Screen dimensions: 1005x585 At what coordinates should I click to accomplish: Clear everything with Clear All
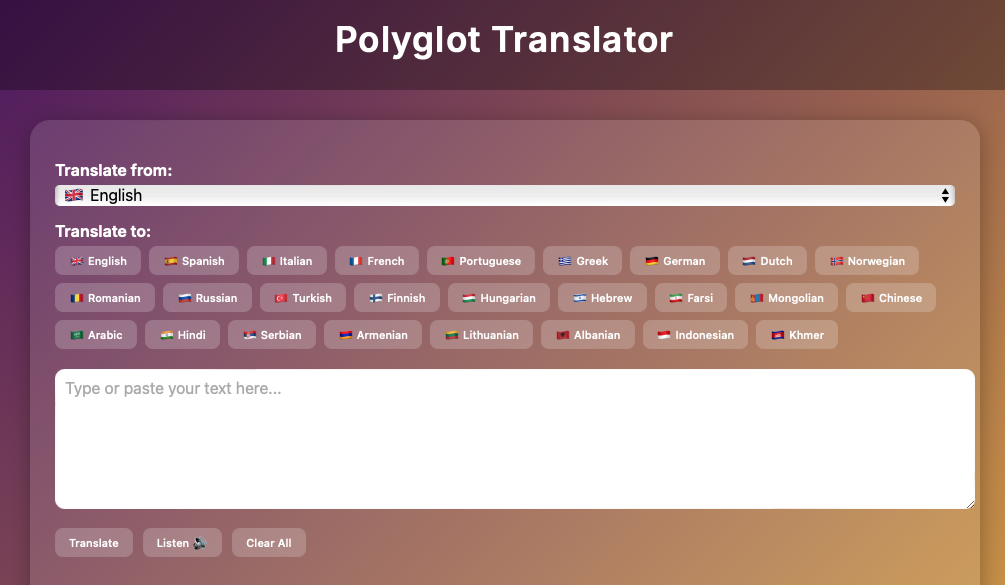tap(269, 543)
